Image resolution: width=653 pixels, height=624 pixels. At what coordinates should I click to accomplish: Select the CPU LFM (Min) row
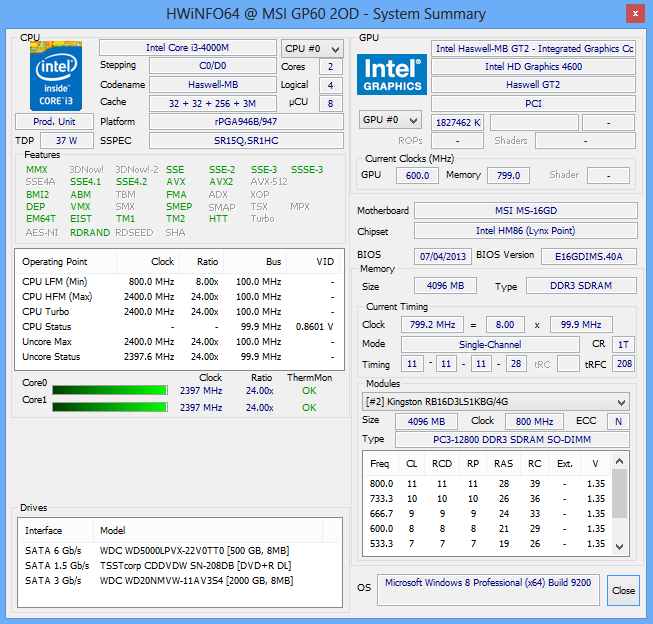(x=179, y=282)
